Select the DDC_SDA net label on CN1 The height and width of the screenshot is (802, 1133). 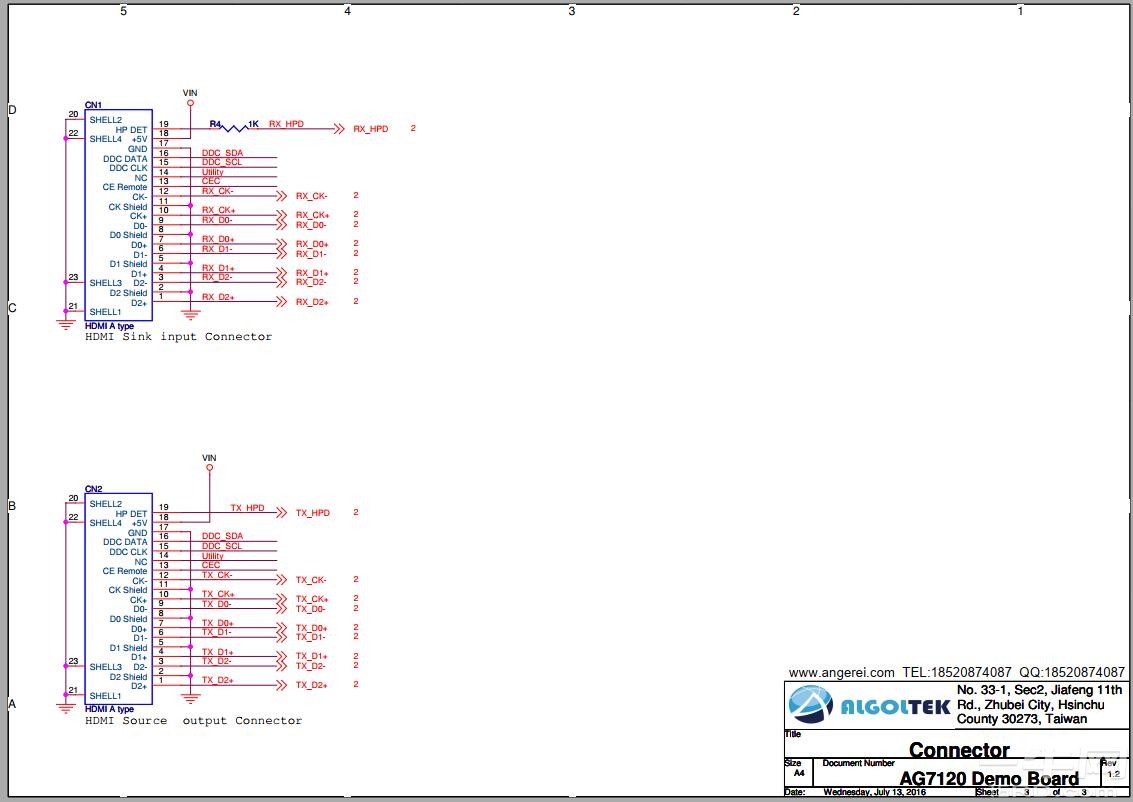[223, 152]
